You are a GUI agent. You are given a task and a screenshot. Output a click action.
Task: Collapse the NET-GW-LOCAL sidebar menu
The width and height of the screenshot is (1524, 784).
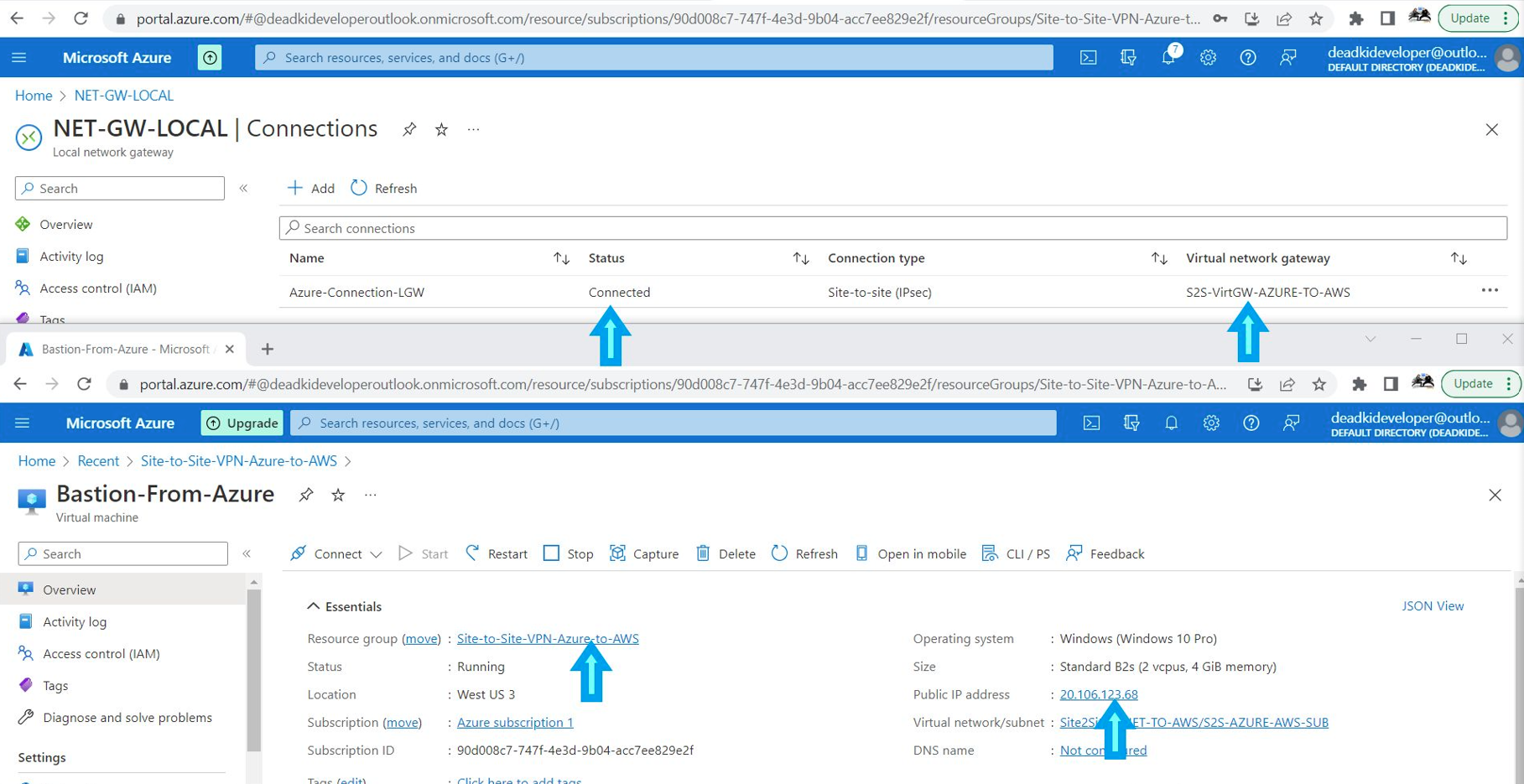(x=243, y=188)
